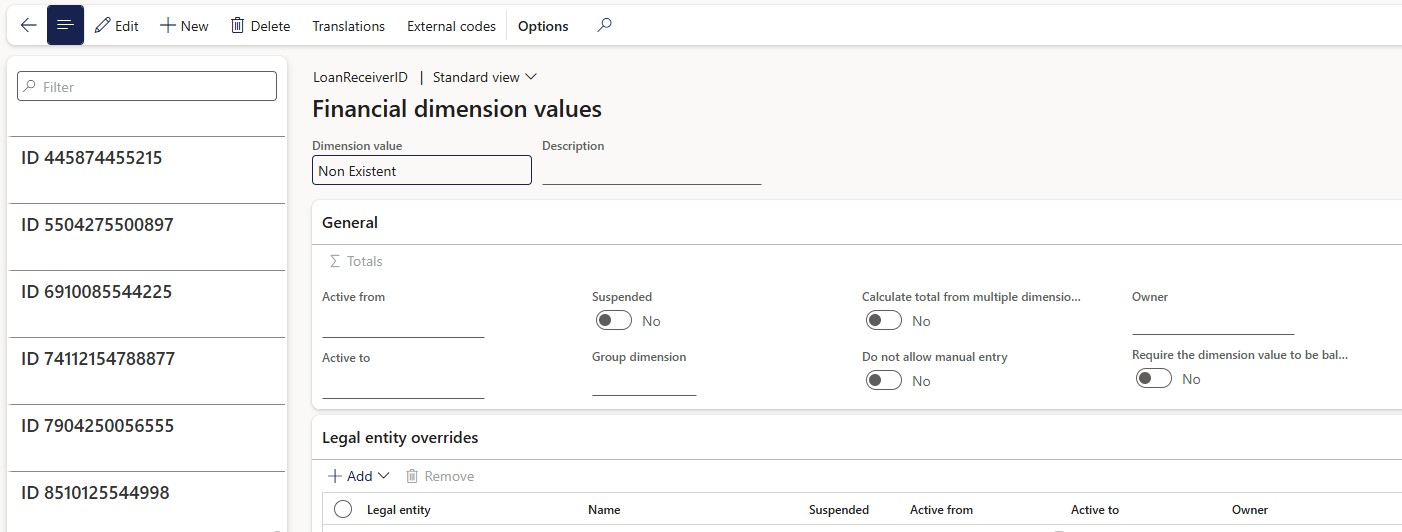Viewport: 1402px width, 532px height.
Task: Click the Filter search field
Action: point(147,86)
